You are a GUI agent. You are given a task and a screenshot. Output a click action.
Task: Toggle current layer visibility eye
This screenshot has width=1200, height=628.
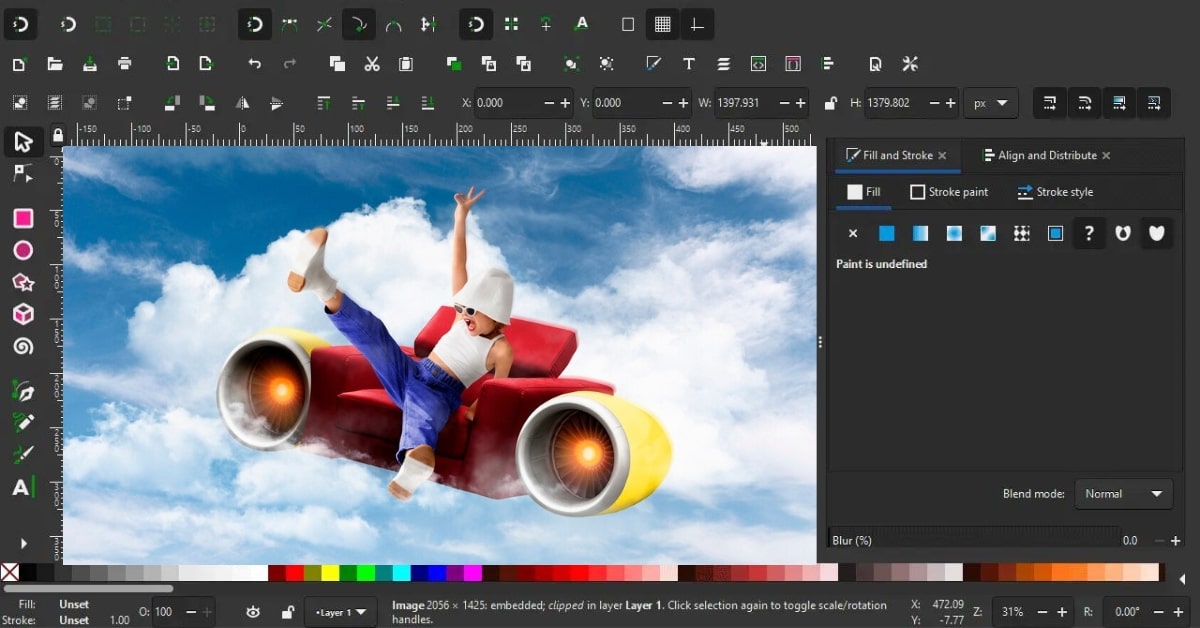pos(253,612)
